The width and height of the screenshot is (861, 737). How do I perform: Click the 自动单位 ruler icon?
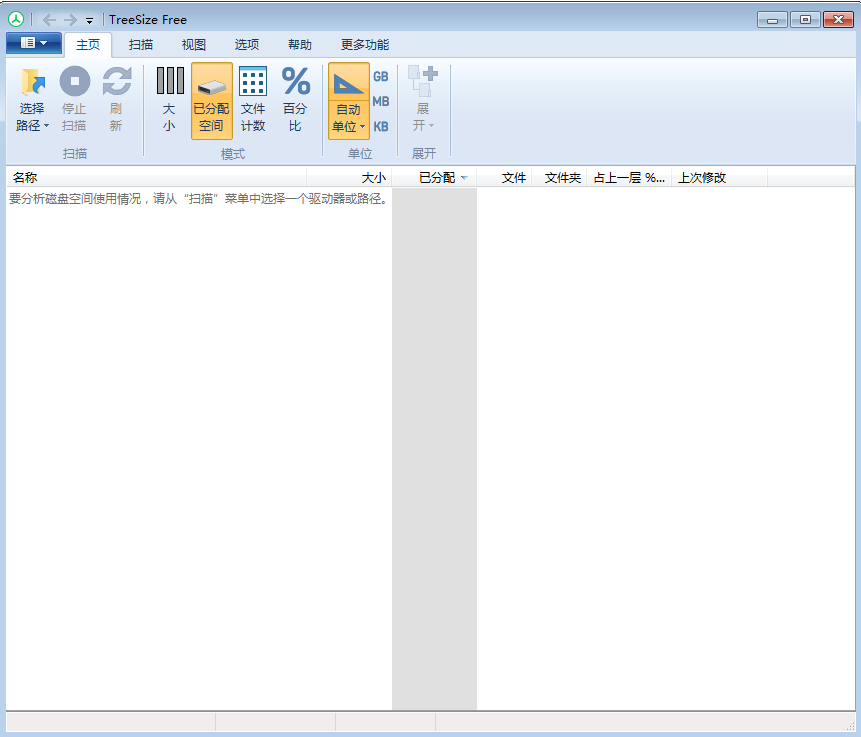click(x=349, y=84)
